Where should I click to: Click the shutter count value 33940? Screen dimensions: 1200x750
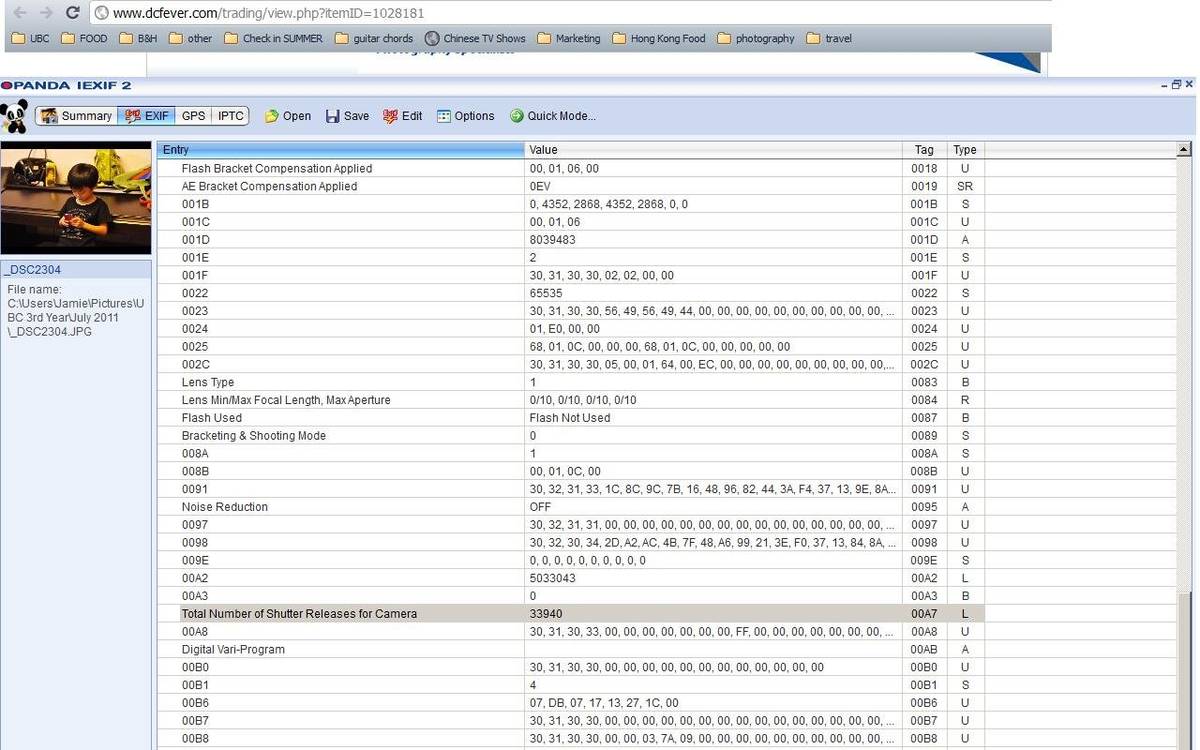546,614
